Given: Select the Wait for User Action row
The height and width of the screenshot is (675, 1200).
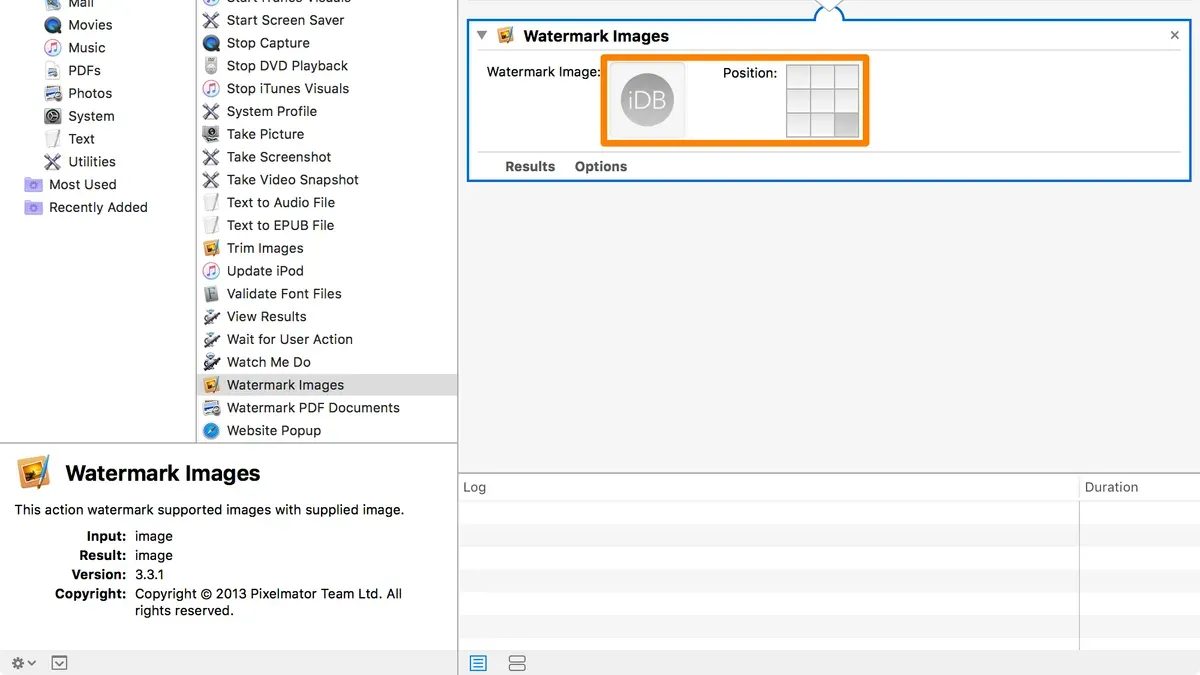Looking at the screenshot, I should coord(327,339).
